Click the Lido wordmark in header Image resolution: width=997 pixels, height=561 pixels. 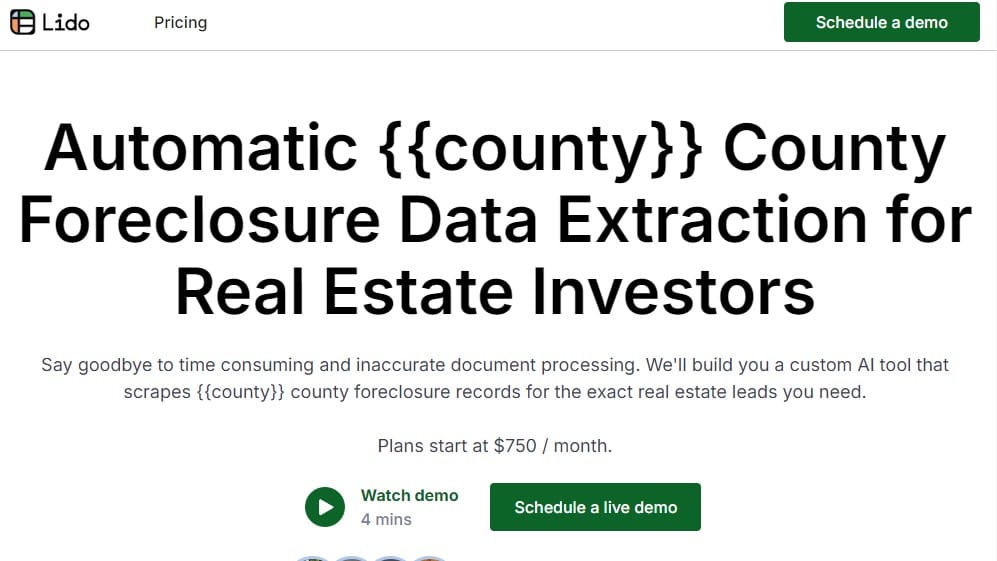pyautogui.click(x=66, y=23)
